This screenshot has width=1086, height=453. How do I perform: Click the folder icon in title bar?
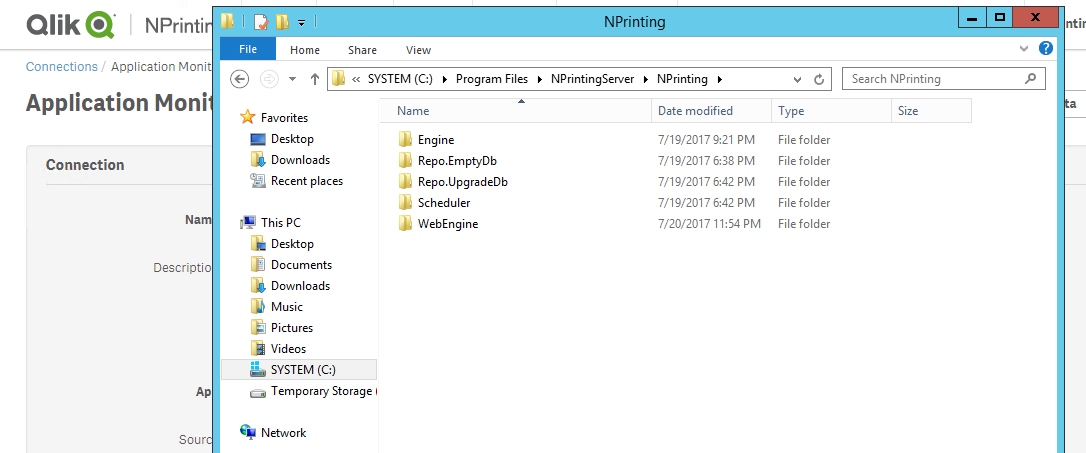pos(227,21)
